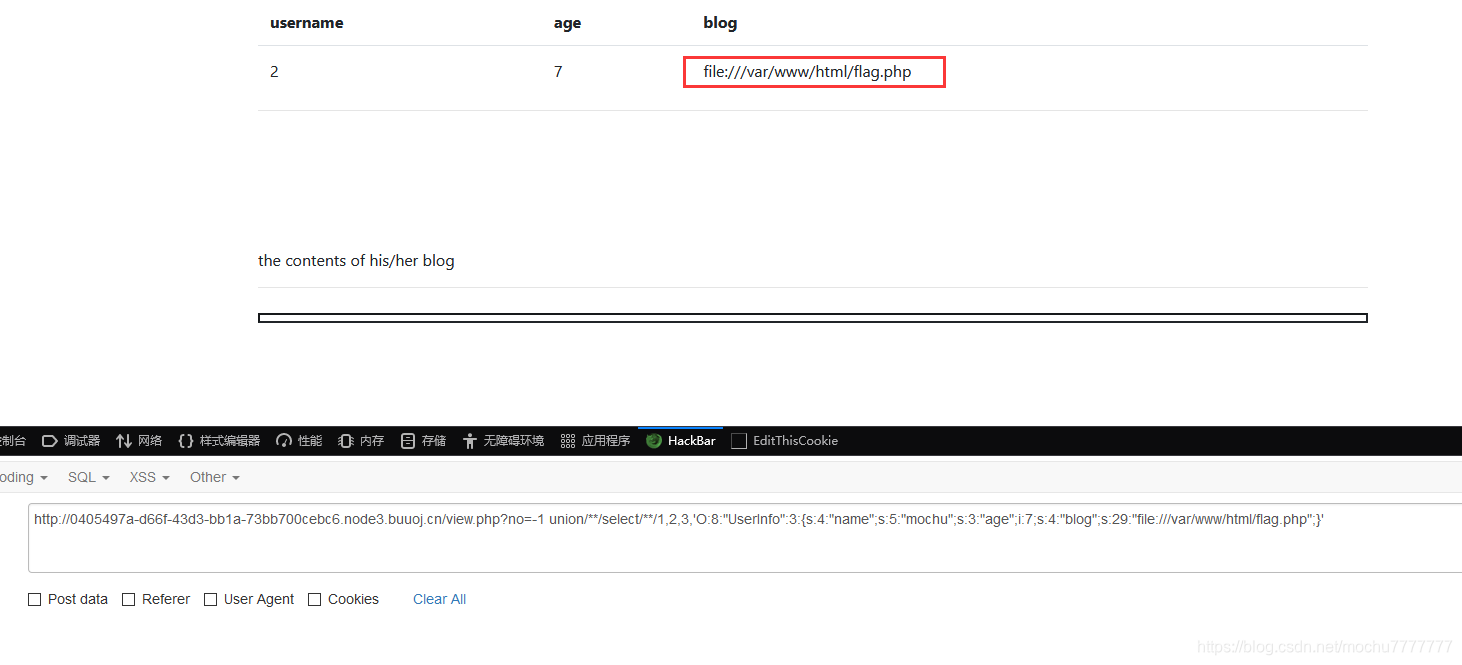Screen dimensions: 1462x665
Task: Expand the Encoding dropdown menu
Action: point(23,477)
